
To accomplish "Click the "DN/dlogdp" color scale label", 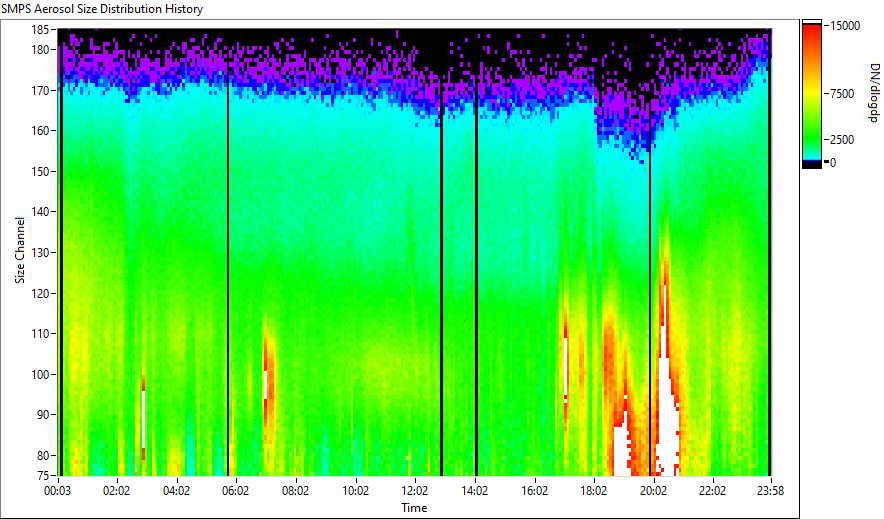I will 874,92.
